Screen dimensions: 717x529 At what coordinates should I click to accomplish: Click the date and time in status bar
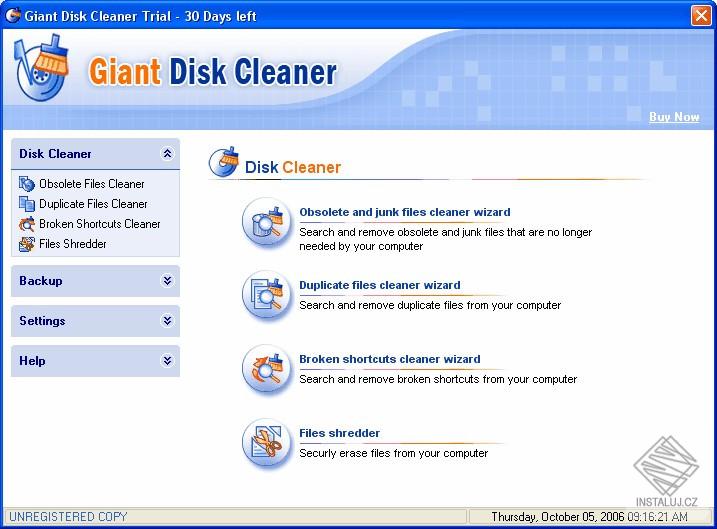[589, 517]
